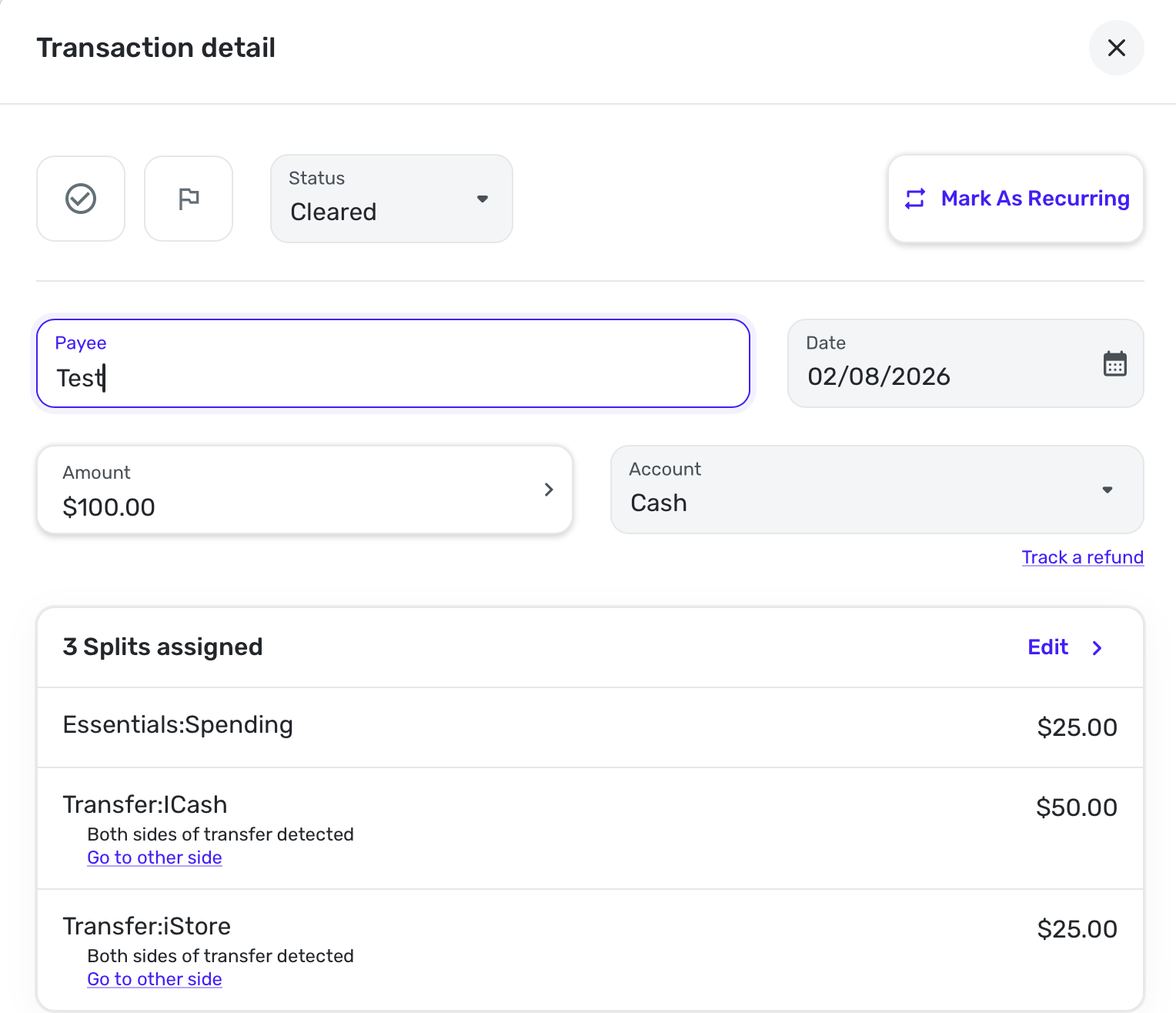
Task: Go to other side of ICash transfer
Action: tap(155, 858)
